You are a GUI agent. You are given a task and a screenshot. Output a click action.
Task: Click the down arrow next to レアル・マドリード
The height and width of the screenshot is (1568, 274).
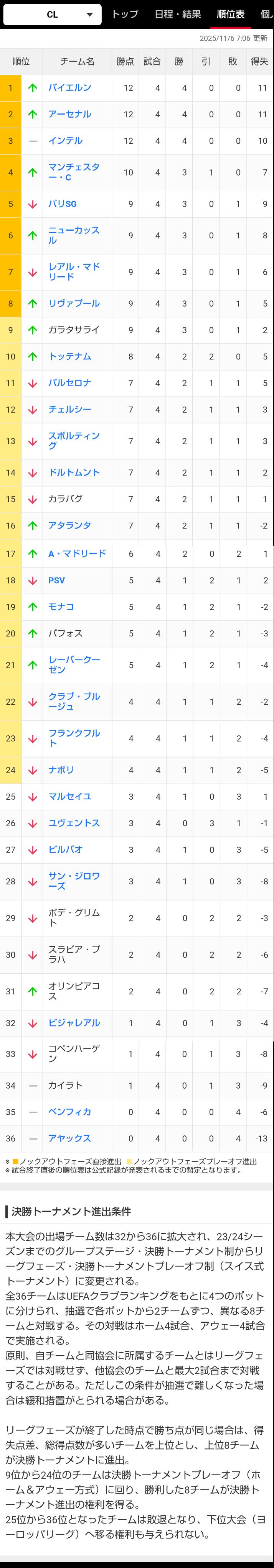(x=33, y=272)
